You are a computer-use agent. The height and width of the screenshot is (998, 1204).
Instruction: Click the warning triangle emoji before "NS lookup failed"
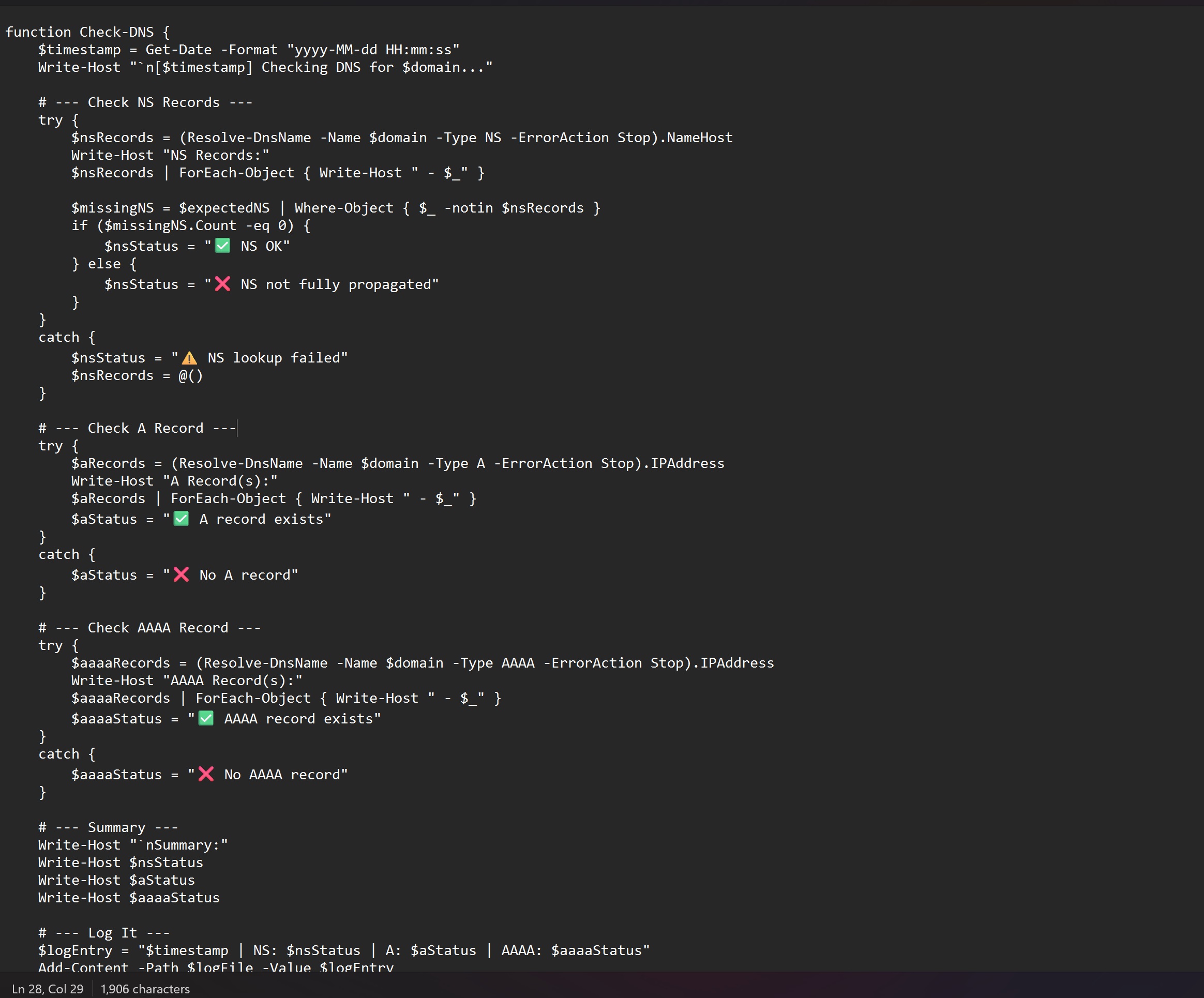click(189, 358)
